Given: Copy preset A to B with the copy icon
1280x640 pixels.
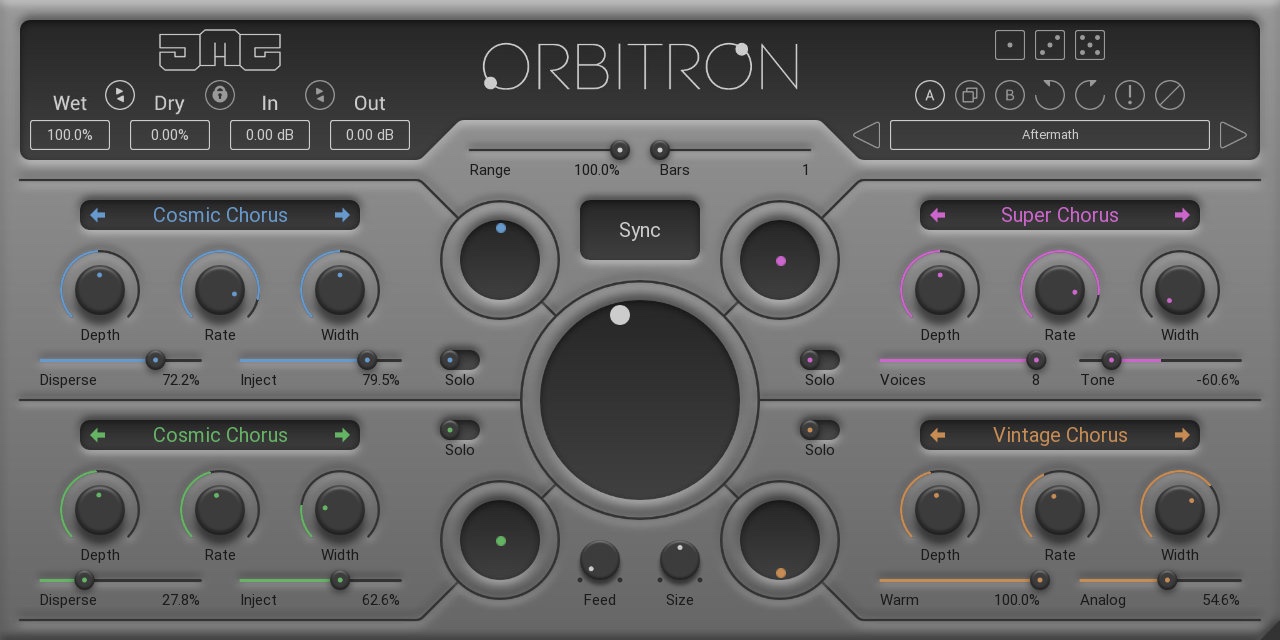Looking at the screenshot, I should 969,96.
